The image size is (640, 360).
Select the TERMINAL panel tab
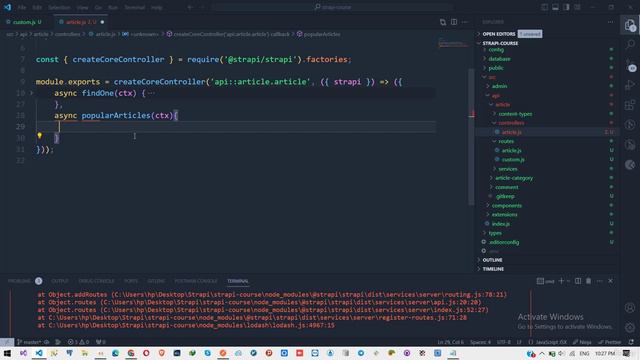238,281
